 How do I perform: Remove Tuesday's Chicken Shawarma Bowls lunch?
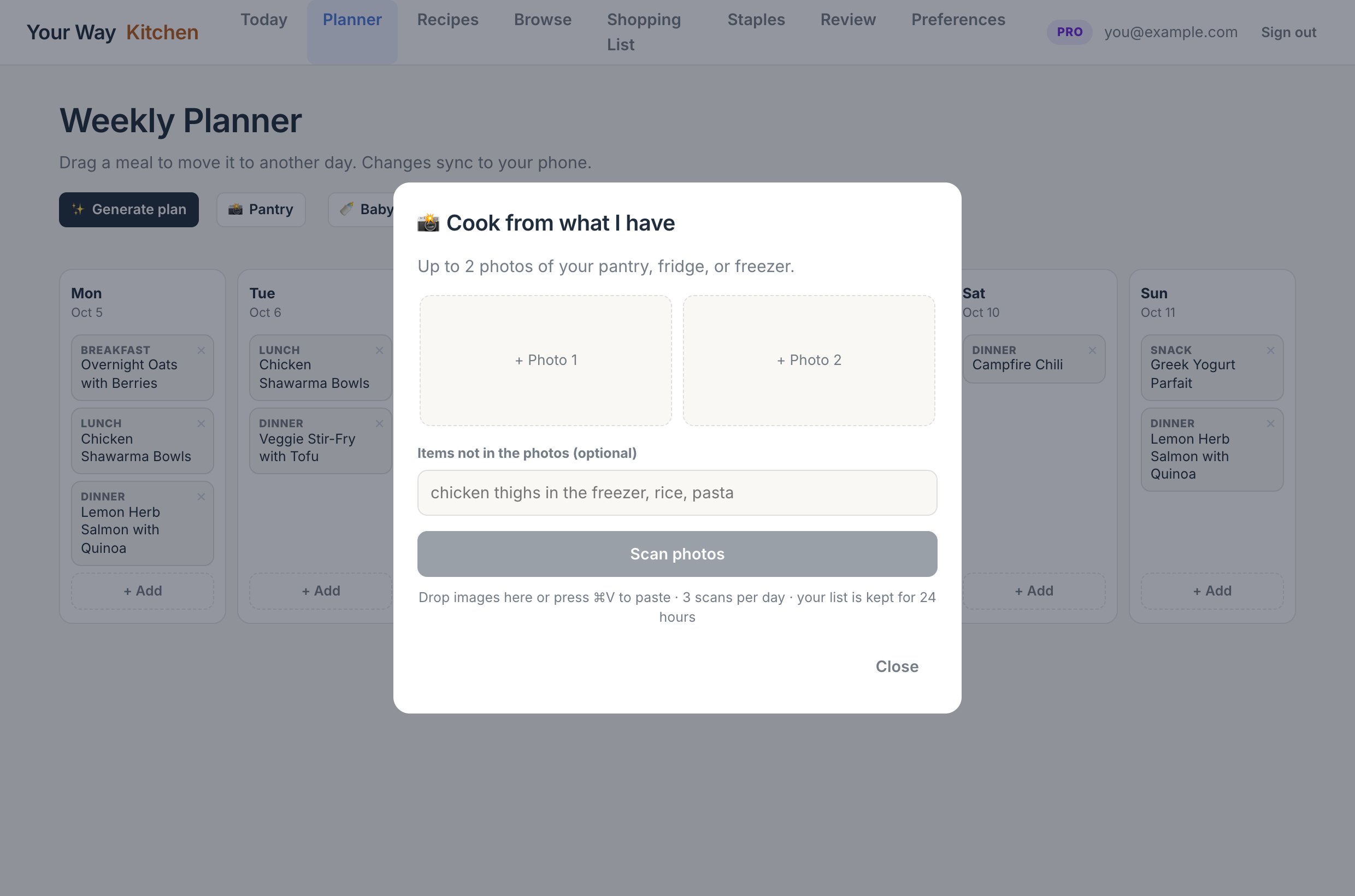pos(380,350)
